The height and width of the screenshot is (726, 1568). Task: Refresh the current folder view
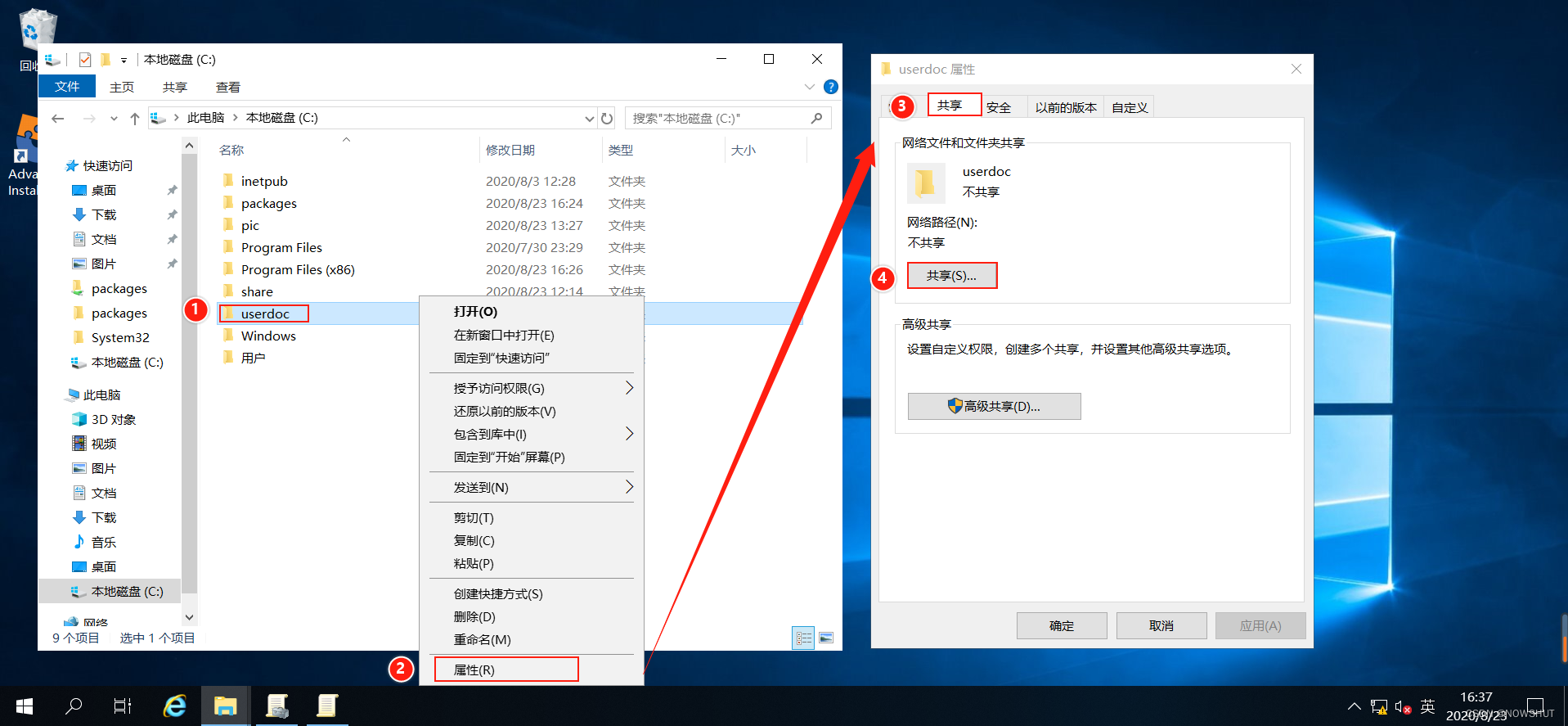(x=607, y=119)
